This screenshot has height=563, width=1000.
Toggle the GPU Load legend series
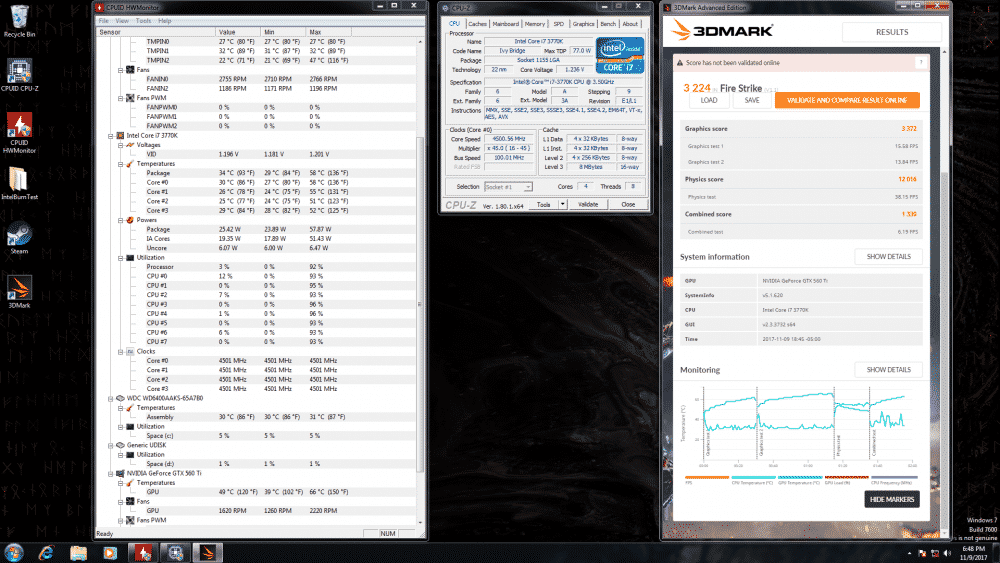[846, 479]
